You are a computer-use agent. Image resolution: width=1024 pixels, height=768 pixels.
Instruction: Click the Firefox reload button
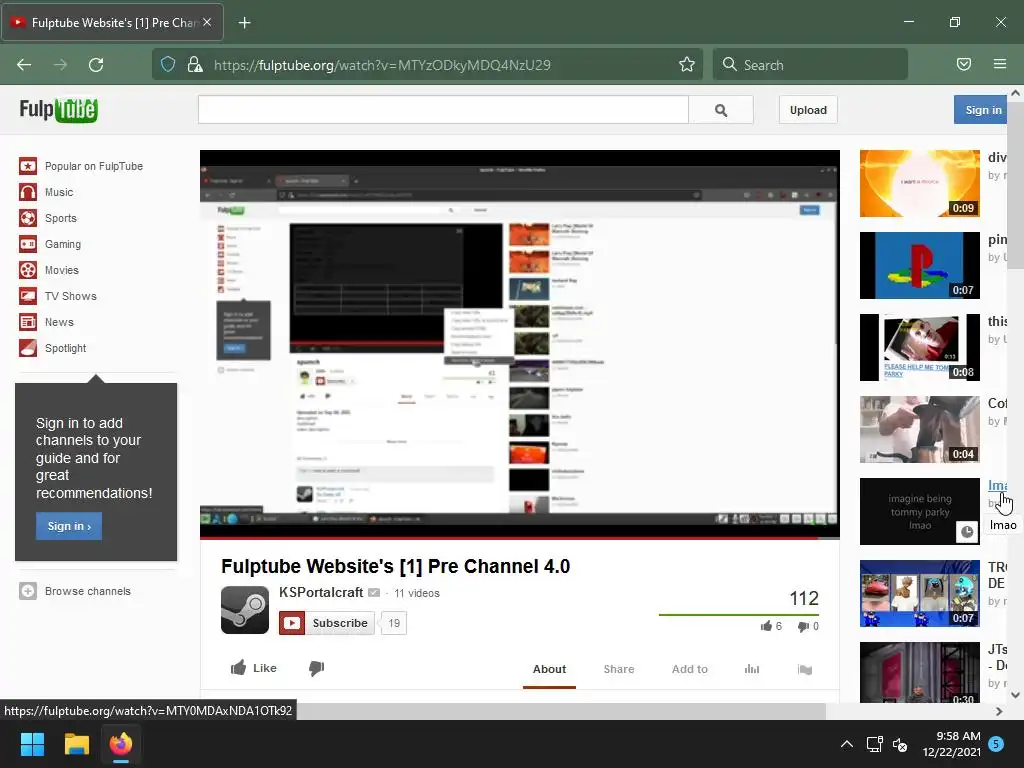point(96,65)
